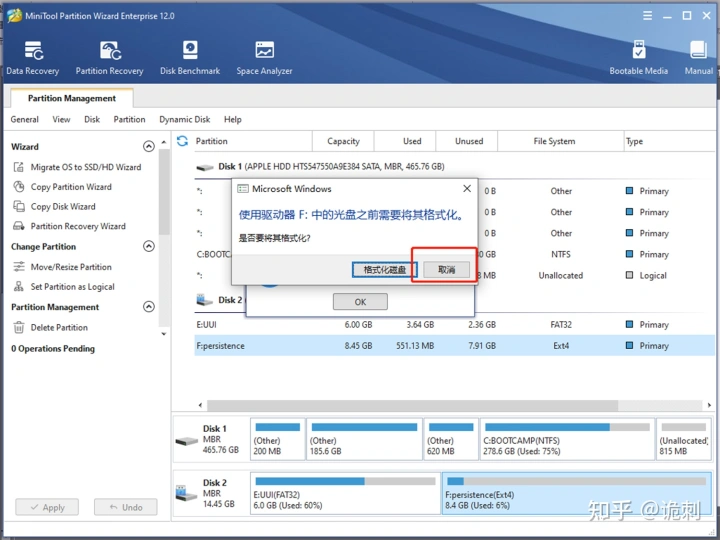This screenshot has width=720, height=540.
Task: Select the C:BOOTCAMP(NTFS) block in disk map
Action: (x=567, y=439)
